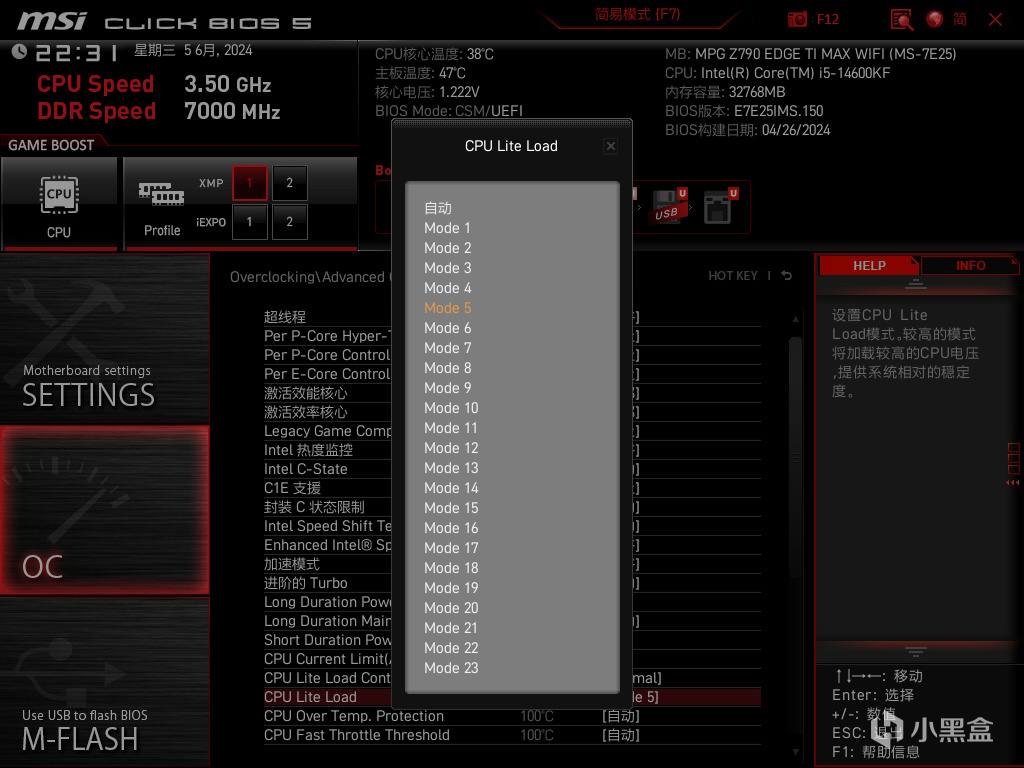Click the back arrow next to HOT KEY

click(x=786, y=276)
